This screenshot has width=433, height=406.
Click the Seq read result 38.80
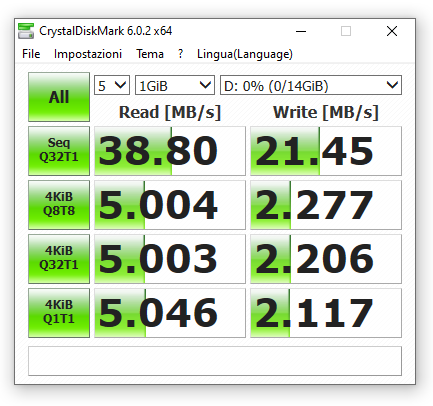pos(170,151)
